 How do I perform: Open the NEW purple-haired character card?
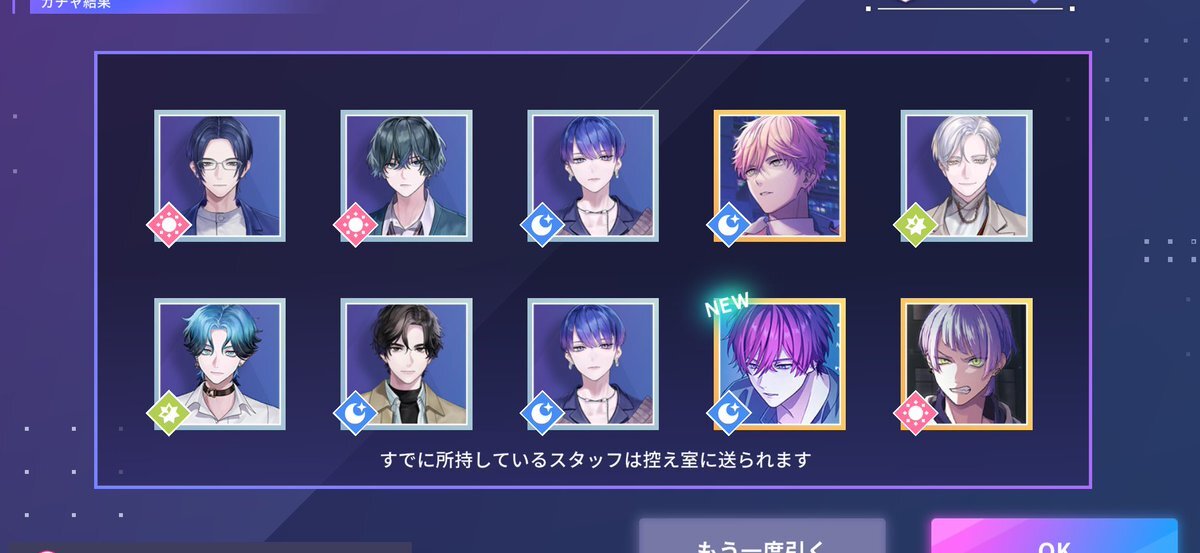point(780,364)
